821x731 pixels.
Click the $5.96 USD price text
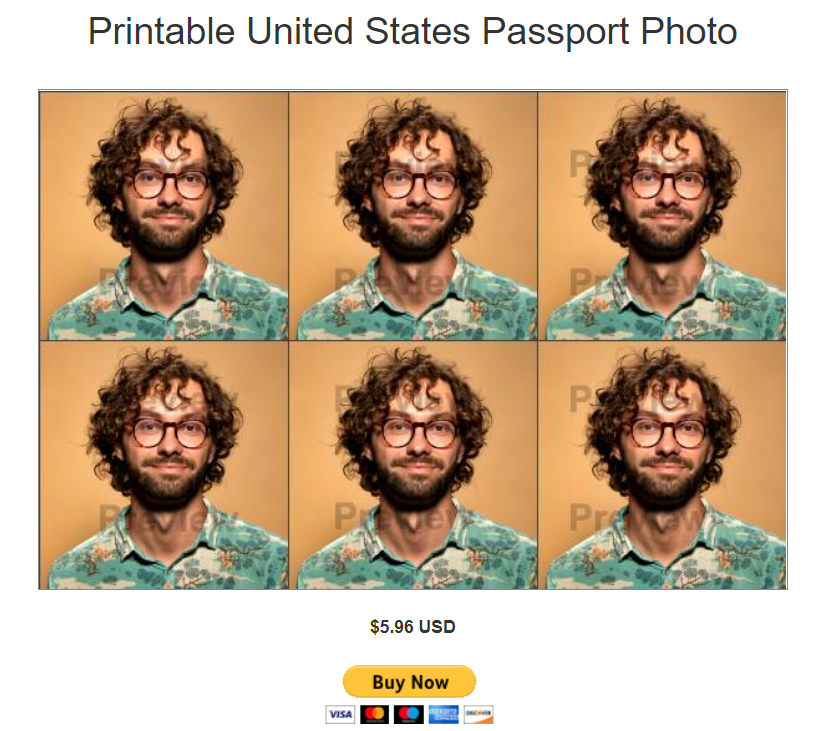[x=413, y=626]
